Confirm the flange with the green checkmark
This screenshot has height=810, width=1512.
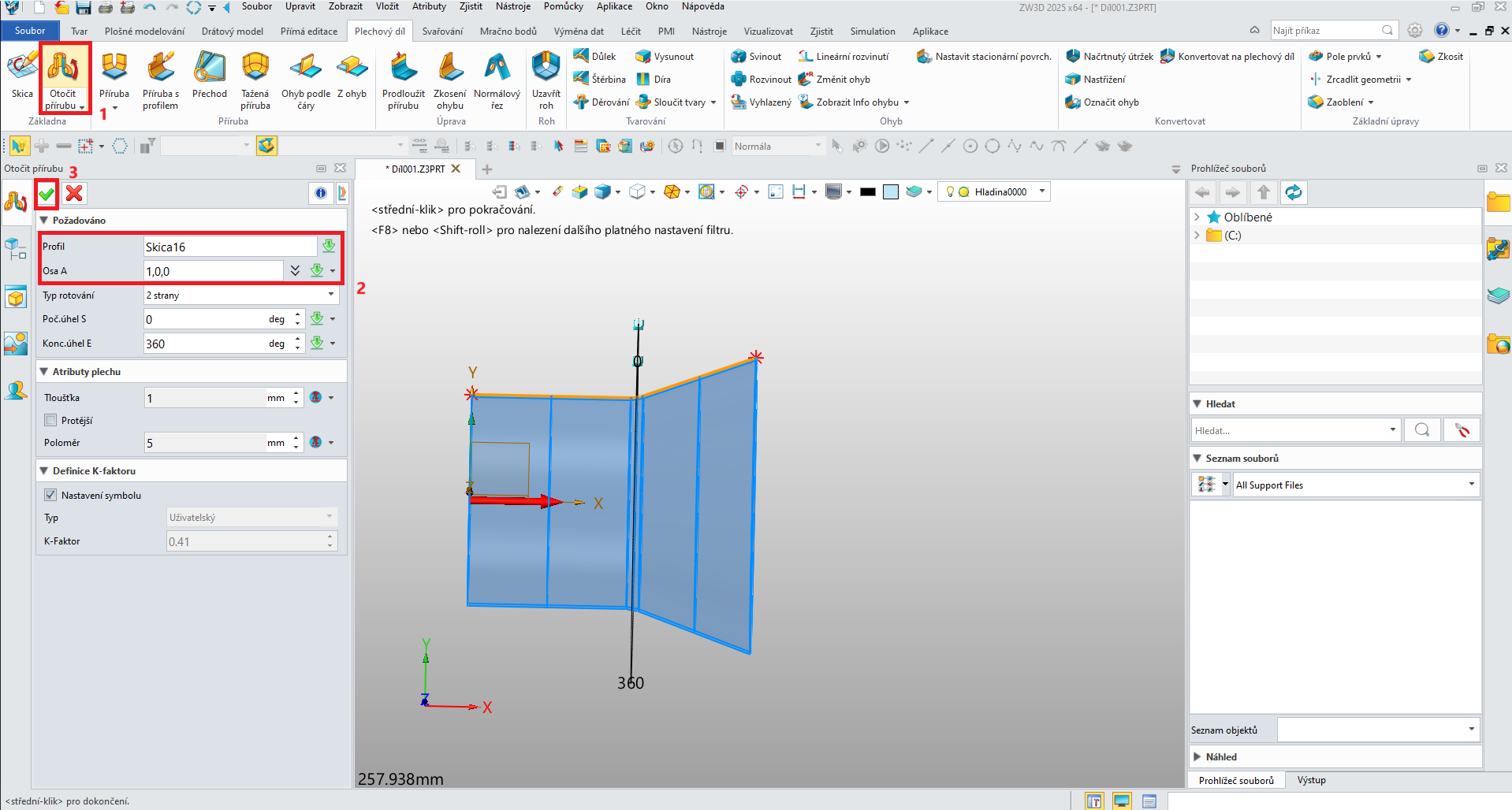47,193
